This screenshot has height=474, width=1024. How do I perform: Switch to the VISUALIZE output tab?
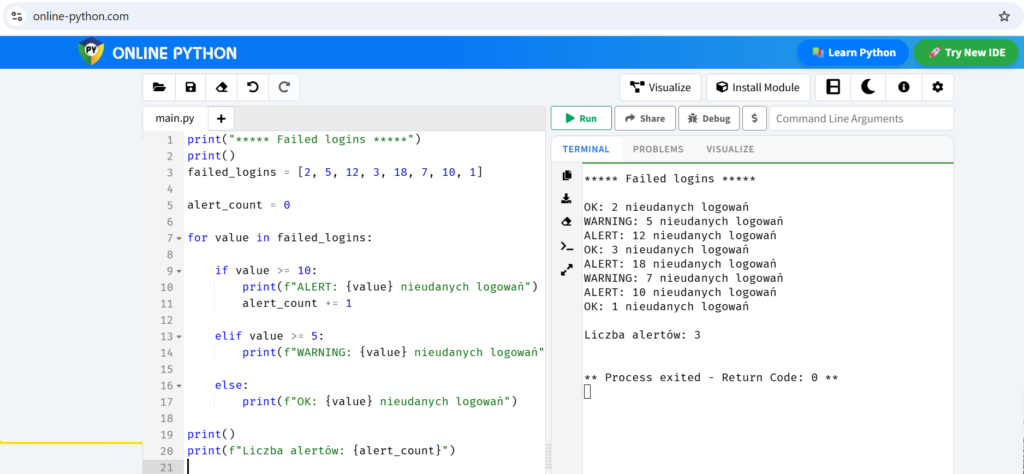tap(730, 150)
